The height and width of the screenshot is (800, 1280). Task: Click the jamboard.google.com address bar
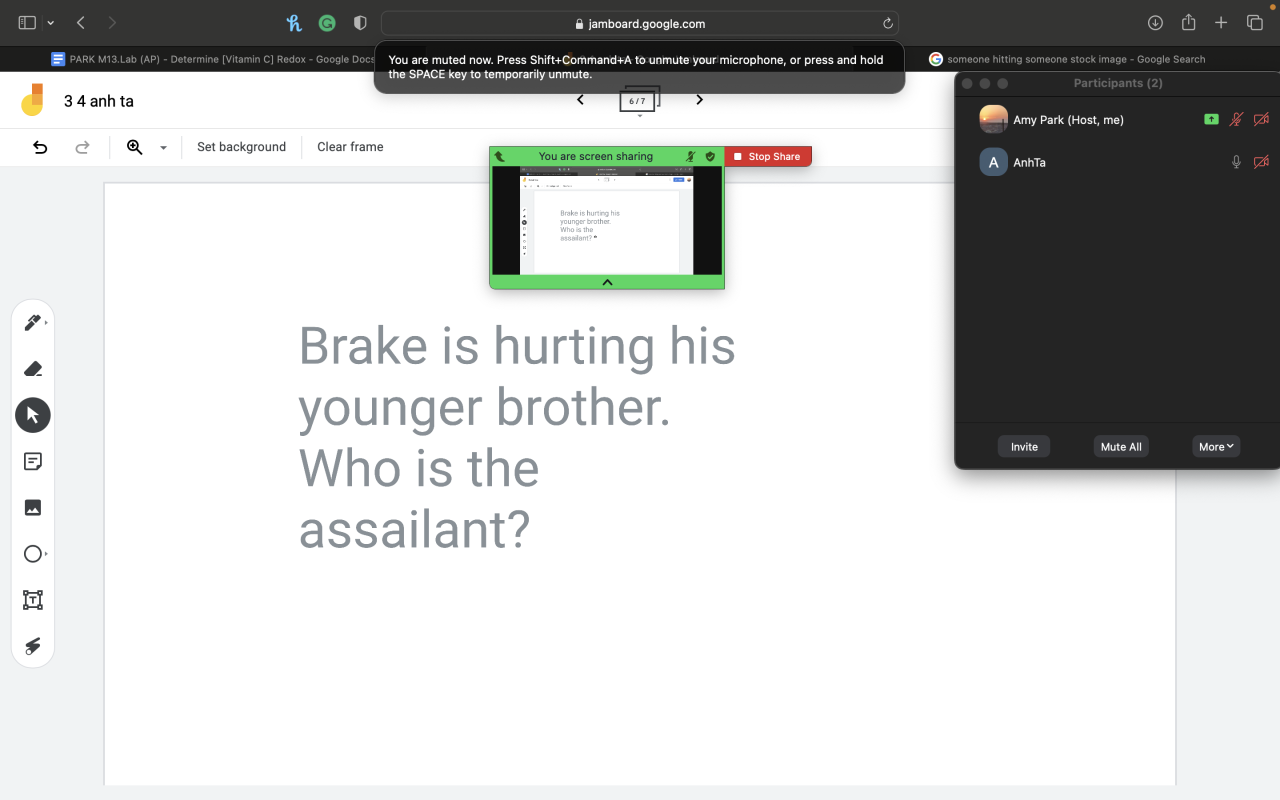pyautogui.click(x=640, y=23)
